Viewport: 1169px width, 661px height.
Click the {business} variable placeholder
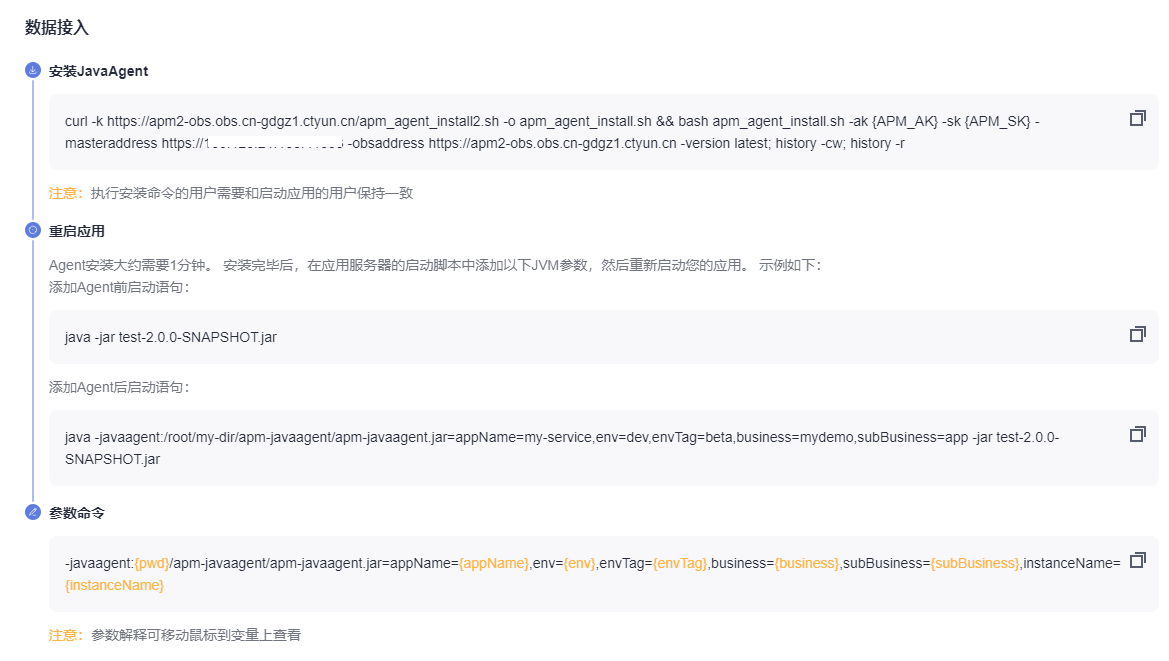(x=807, y=563)
